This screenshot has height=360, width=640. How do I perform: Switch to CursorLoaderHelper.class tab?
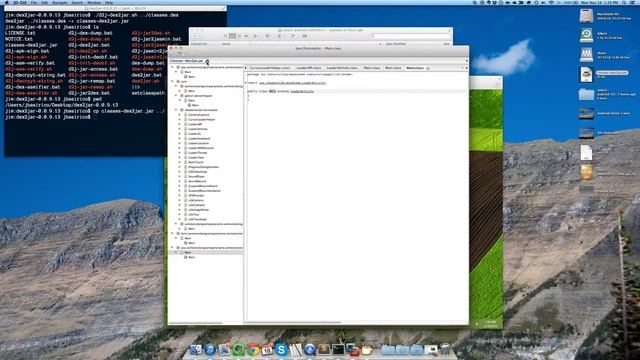click(x=270, y=68)
